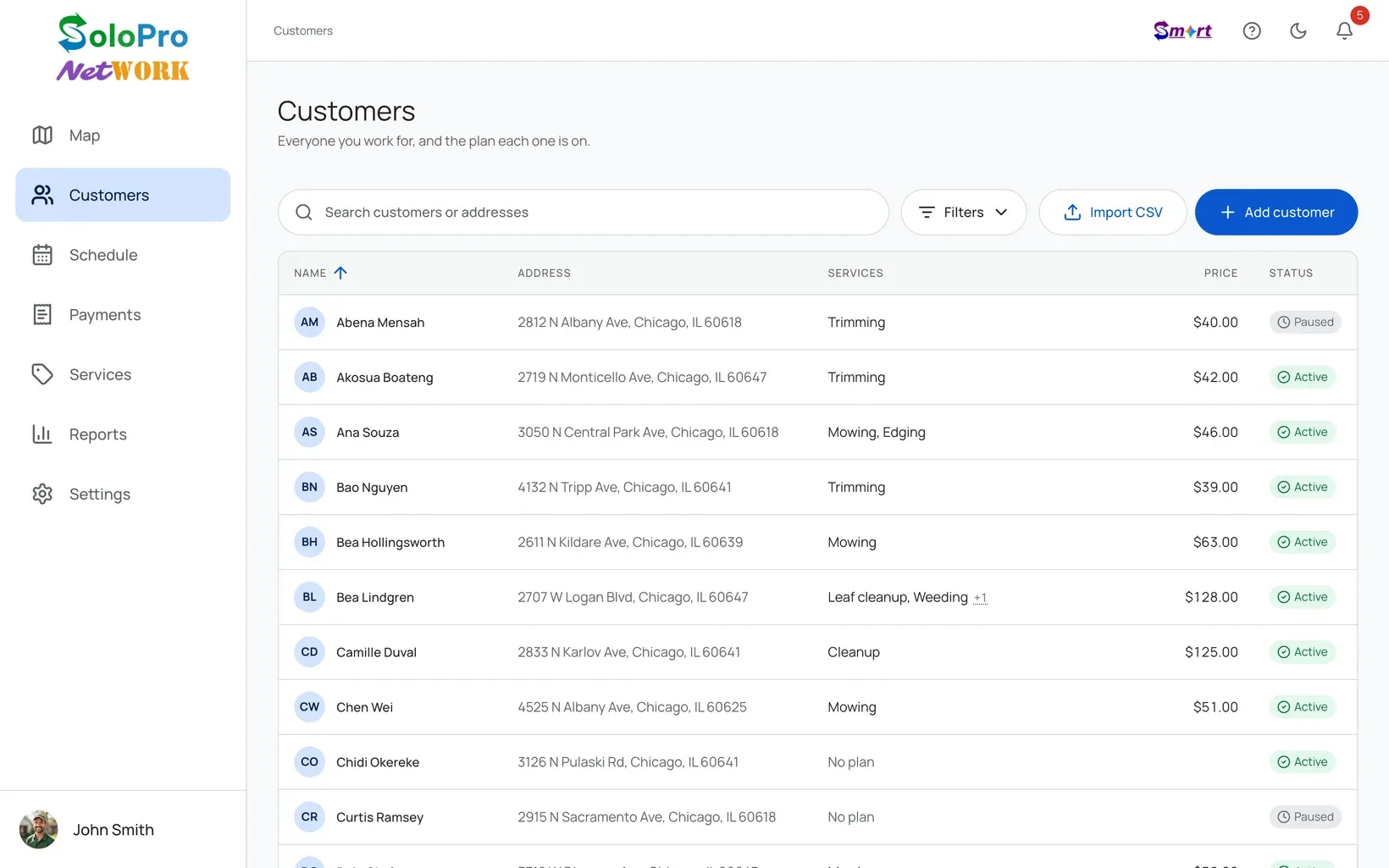Toggle dark mode moon icon

pyautogui.click(x=1298, y=31)
